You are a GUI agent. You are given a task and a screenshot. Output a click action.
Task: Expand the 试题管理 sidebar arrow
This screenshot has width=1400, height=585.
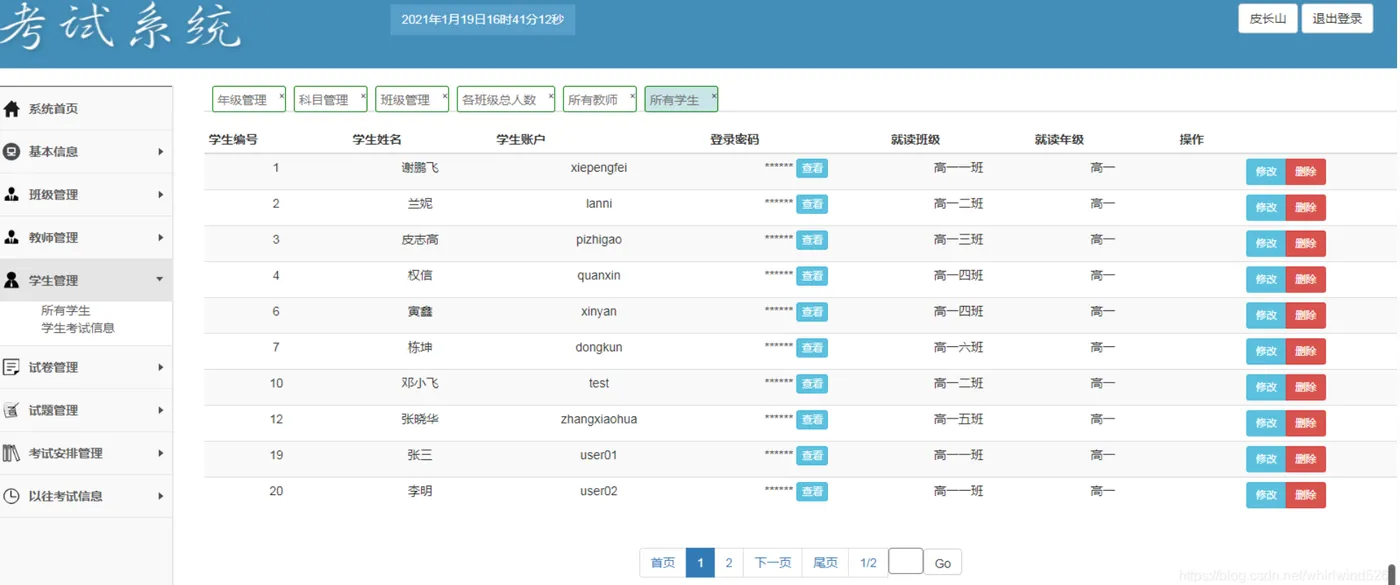click(160, 410)
